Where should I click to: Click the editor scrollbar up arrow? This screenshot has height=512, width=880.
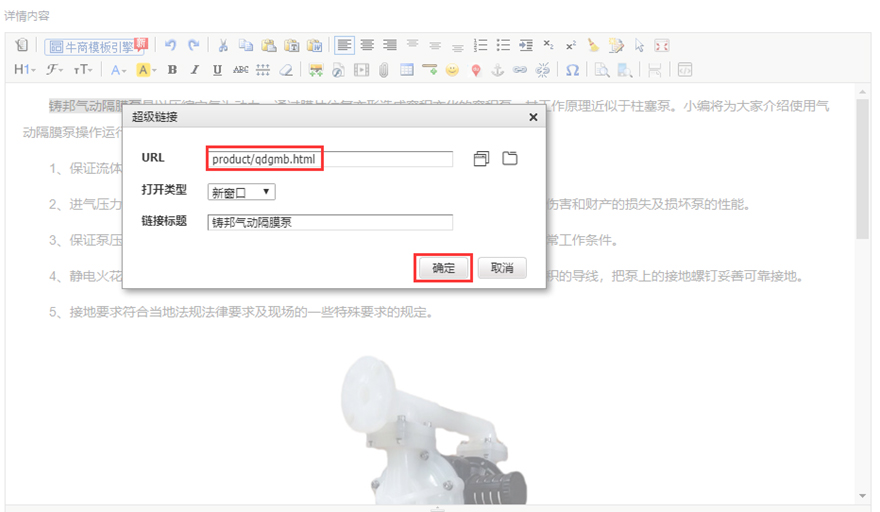click(x=863, y=92)
